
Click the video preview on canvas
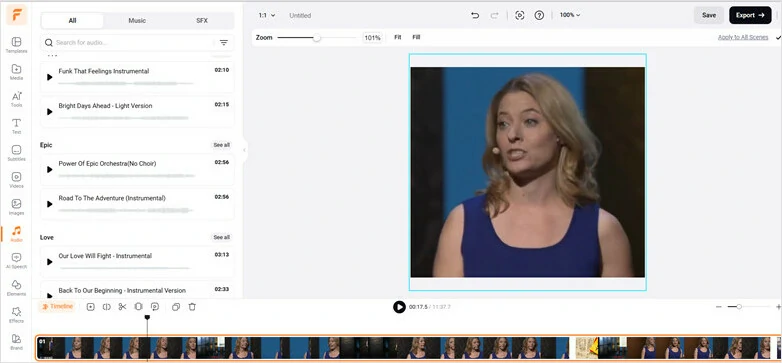pos(528,172)
